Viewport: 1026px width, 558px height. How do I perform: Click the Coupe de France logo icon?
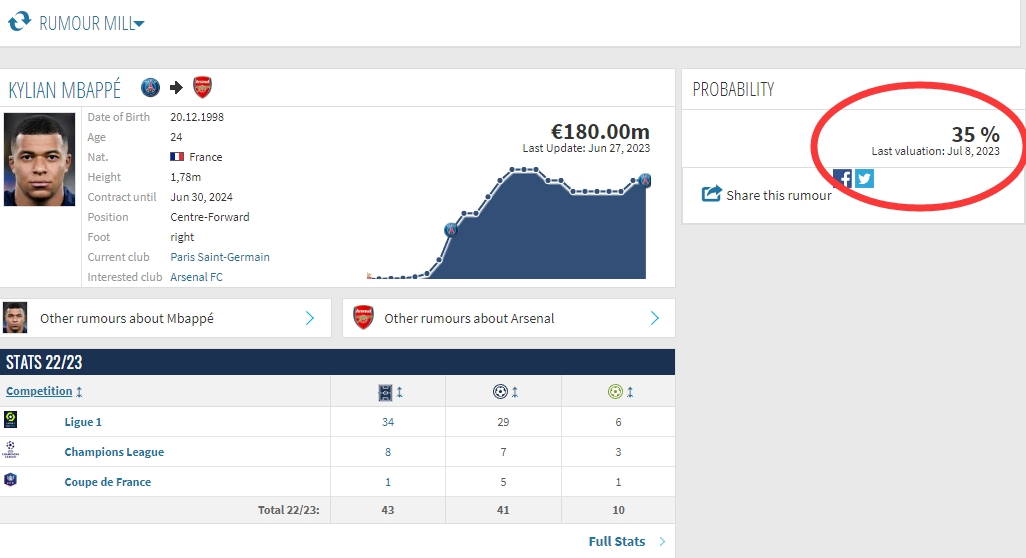[x=10, y=480]
